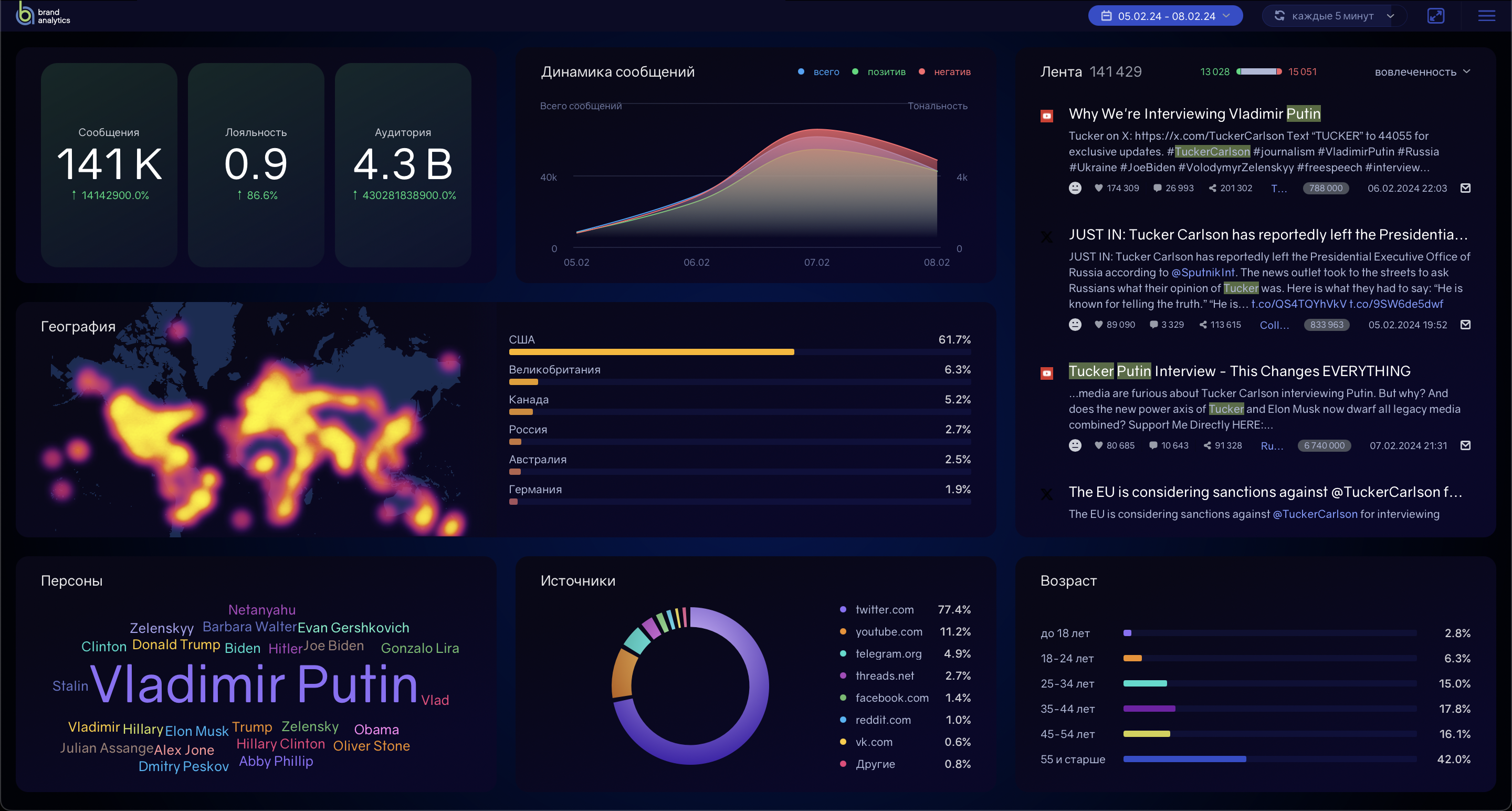Expand the 'вовлеченность' sort dropdown

pos(1421,71)
